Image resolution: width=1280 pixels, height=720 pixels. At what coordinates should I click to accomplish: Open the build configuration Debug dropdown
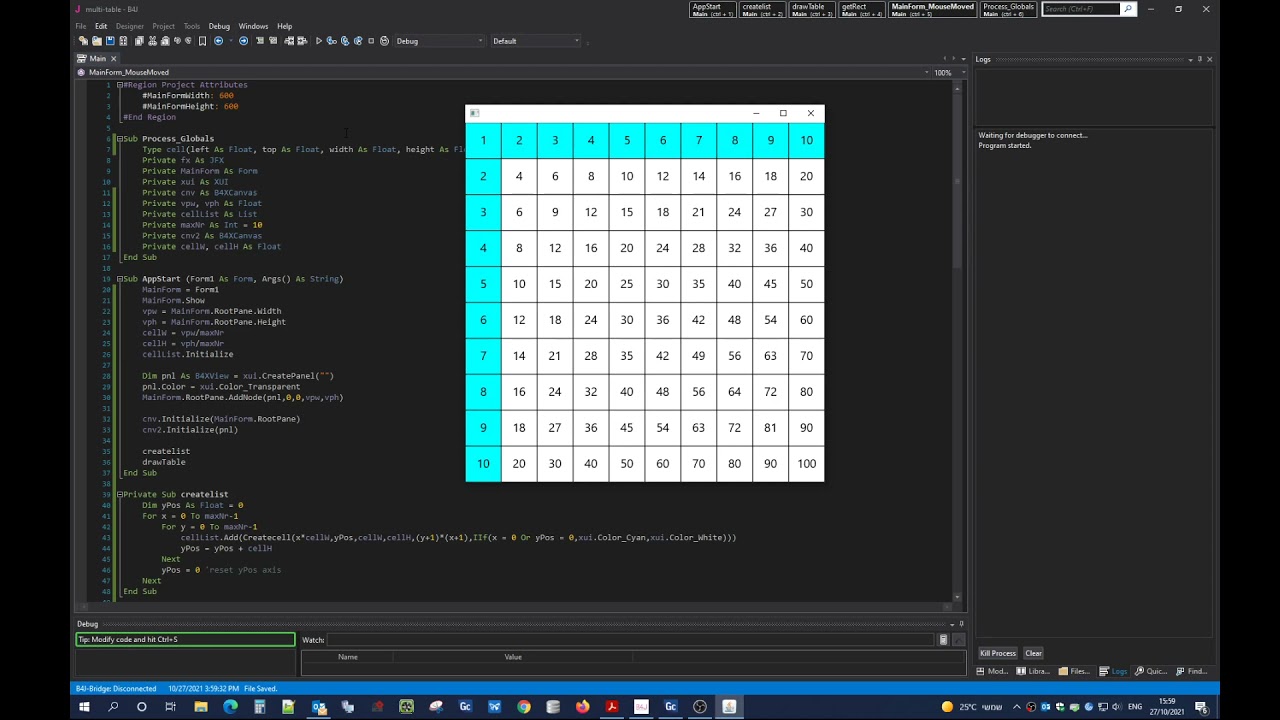[x=439, y=41]
